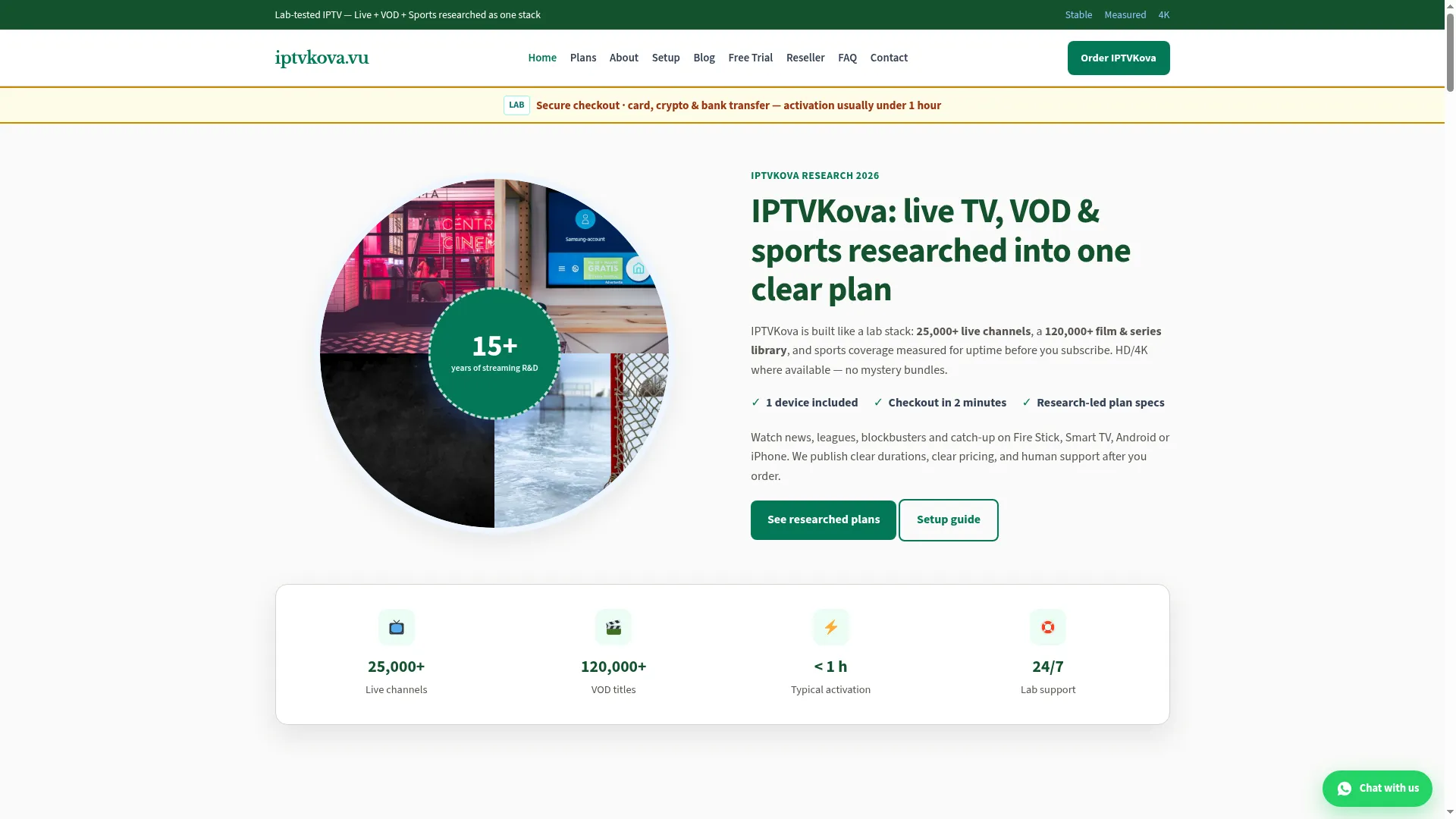This screenshot has width=1456, height=819.
Task: Open the Plans menu item
Action: [x=583, y=58]
